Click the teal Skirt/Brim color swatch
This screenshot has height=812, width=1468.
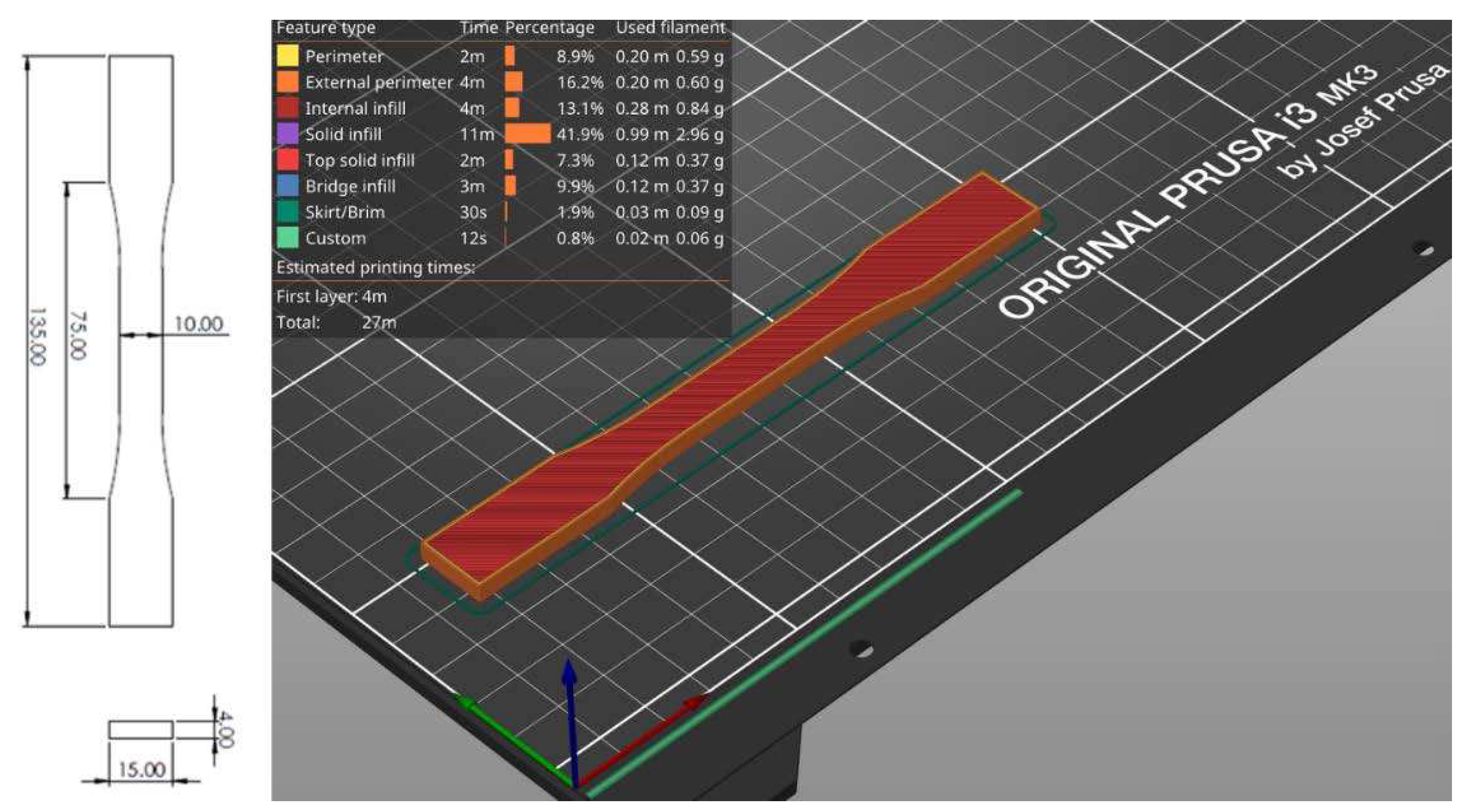pyautogui.click(x=287, y=212)
